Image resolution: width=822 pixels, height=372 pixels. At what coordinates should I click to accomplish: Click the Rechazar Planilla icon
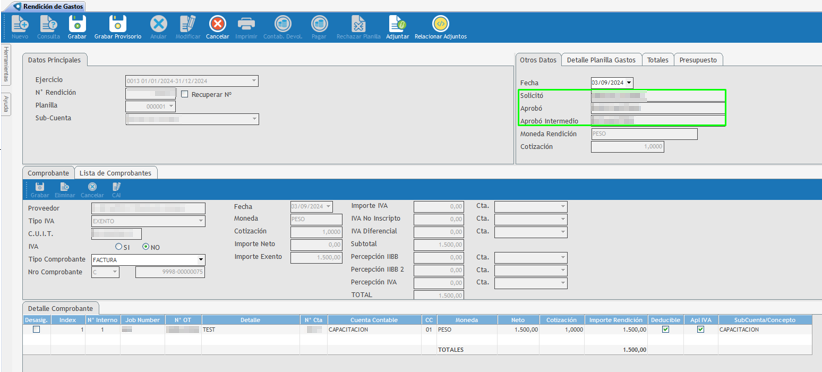click(x=359, y=24)
